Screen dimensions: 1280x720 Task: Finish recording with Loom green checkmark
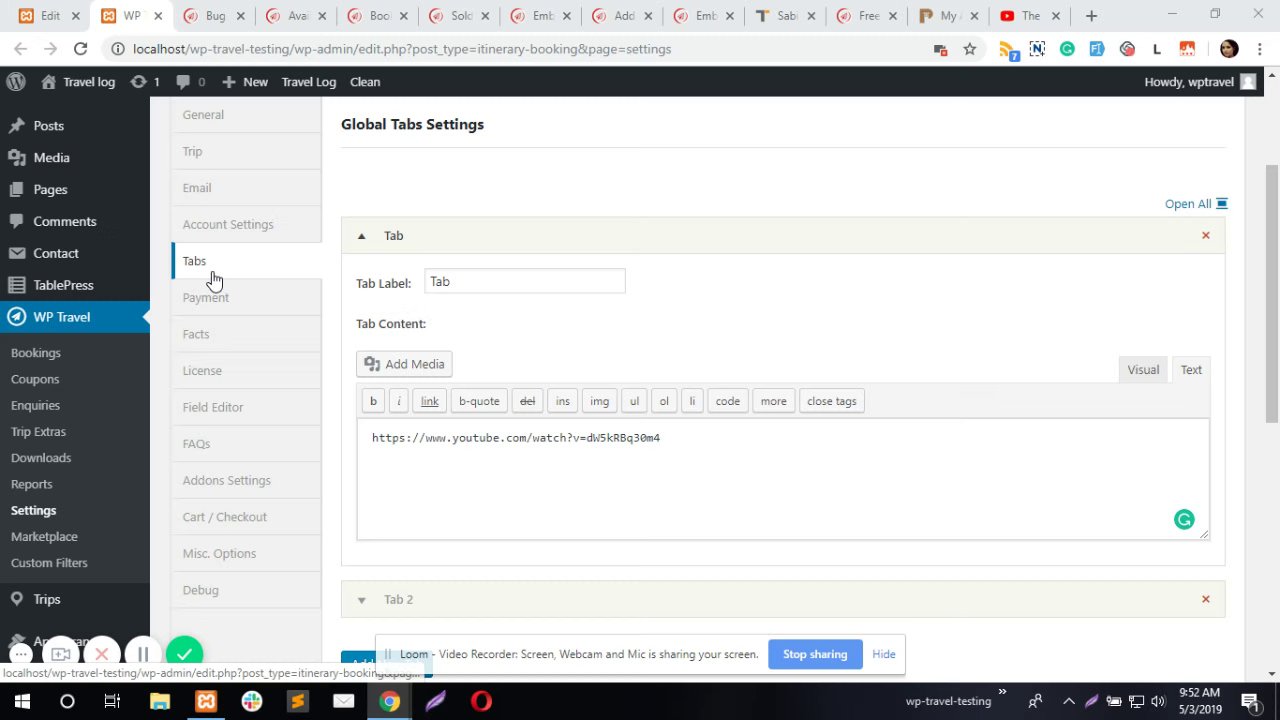(184, 654)
